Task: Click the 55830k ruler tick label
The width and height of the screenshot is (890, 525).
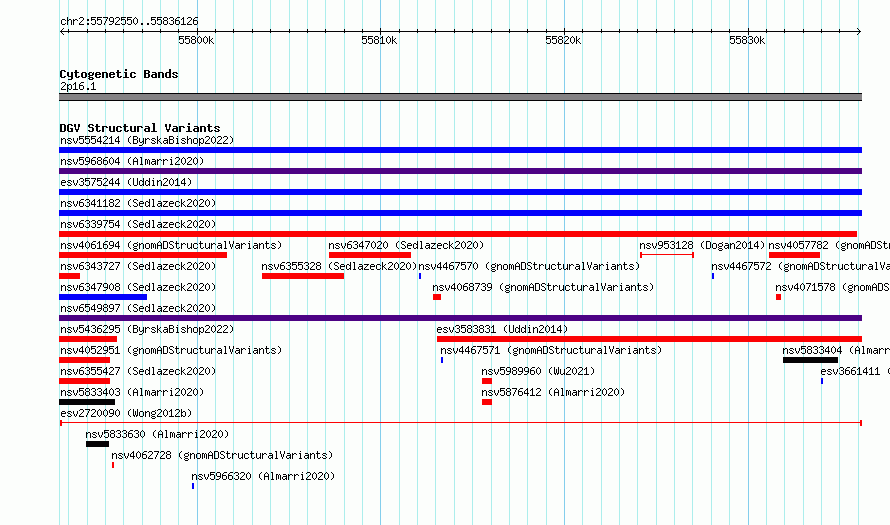Action: click(747, 40)
